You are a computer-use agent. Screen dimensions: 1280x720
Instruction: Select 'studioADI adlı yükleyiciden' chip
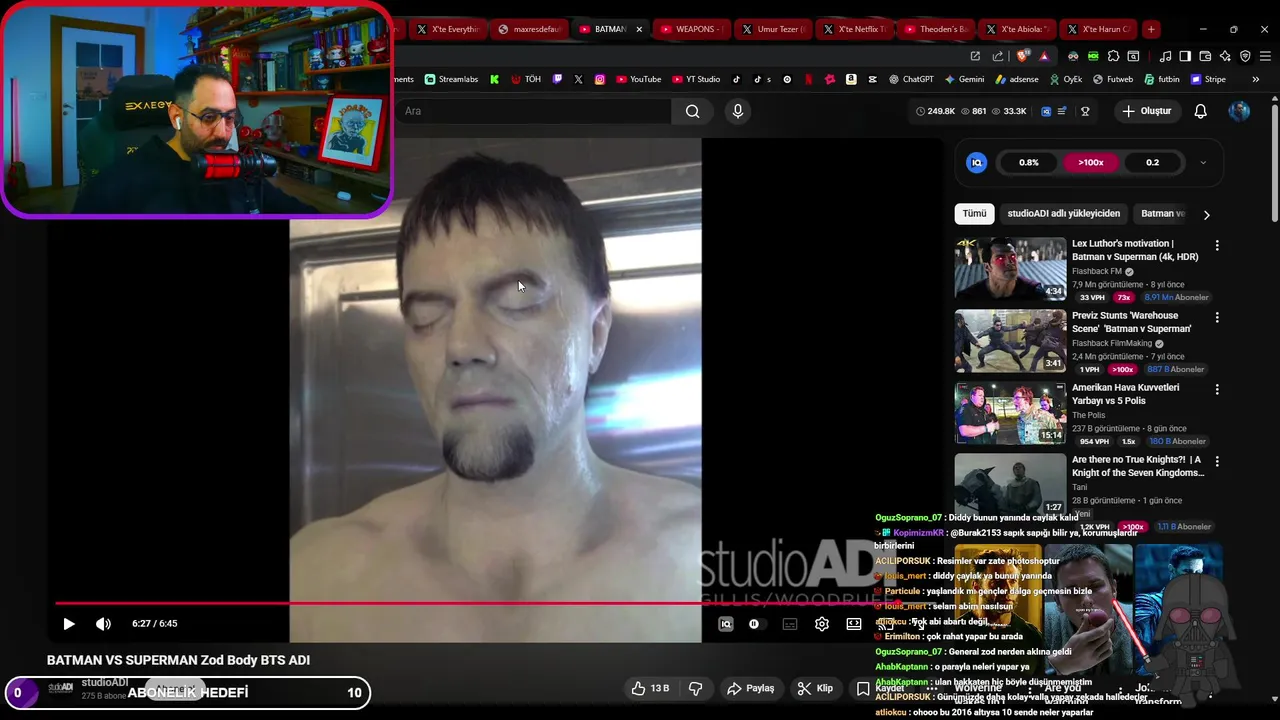[1063, 213]
